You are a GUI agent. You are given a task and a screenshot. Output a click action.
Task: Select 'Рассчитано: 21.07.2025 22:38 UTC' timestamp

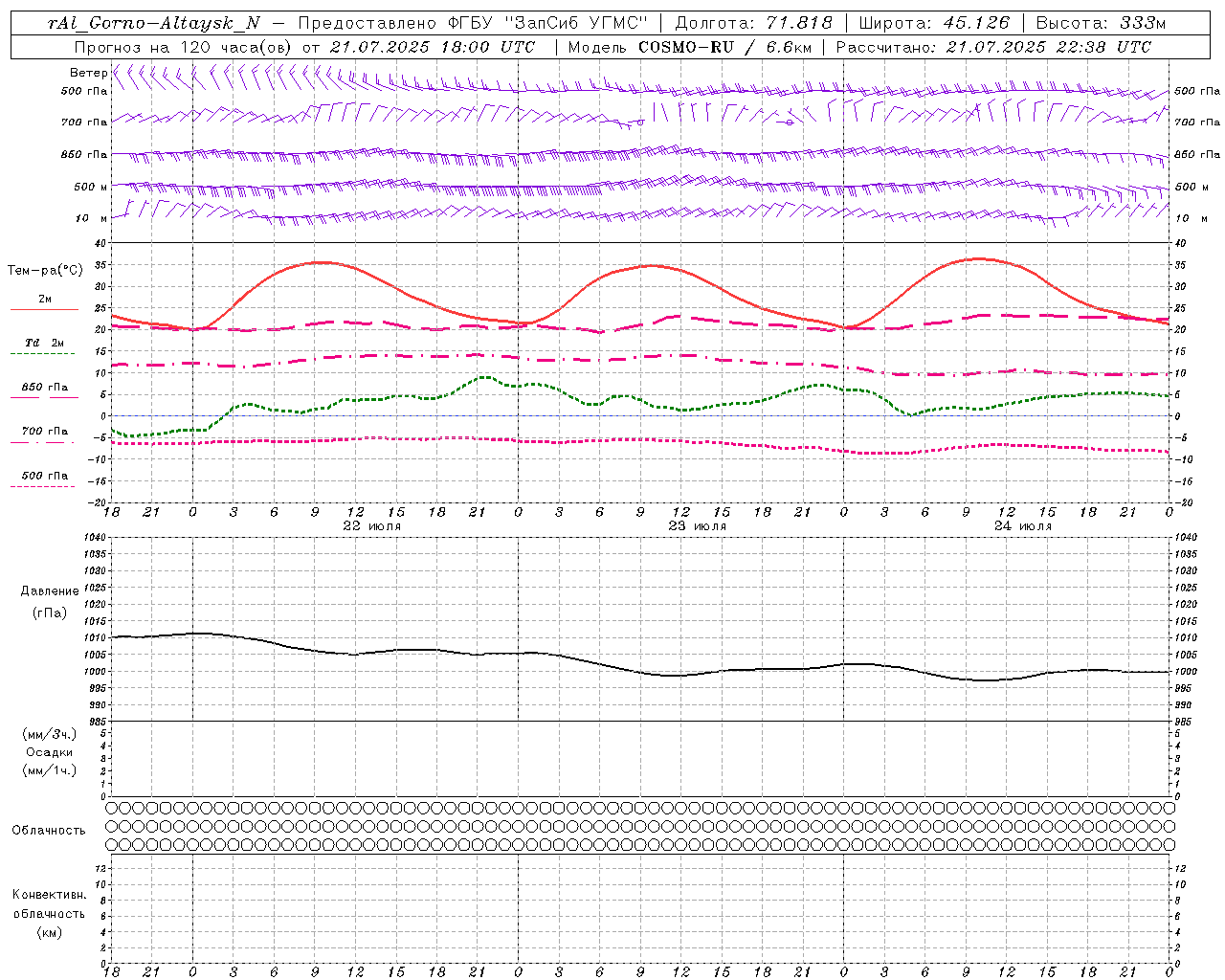pyautogui.click(x=993, y=47)
